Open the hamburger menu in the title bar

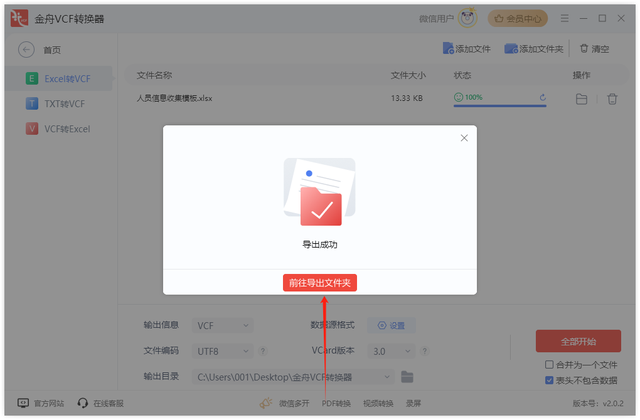[x=564, y=18]
